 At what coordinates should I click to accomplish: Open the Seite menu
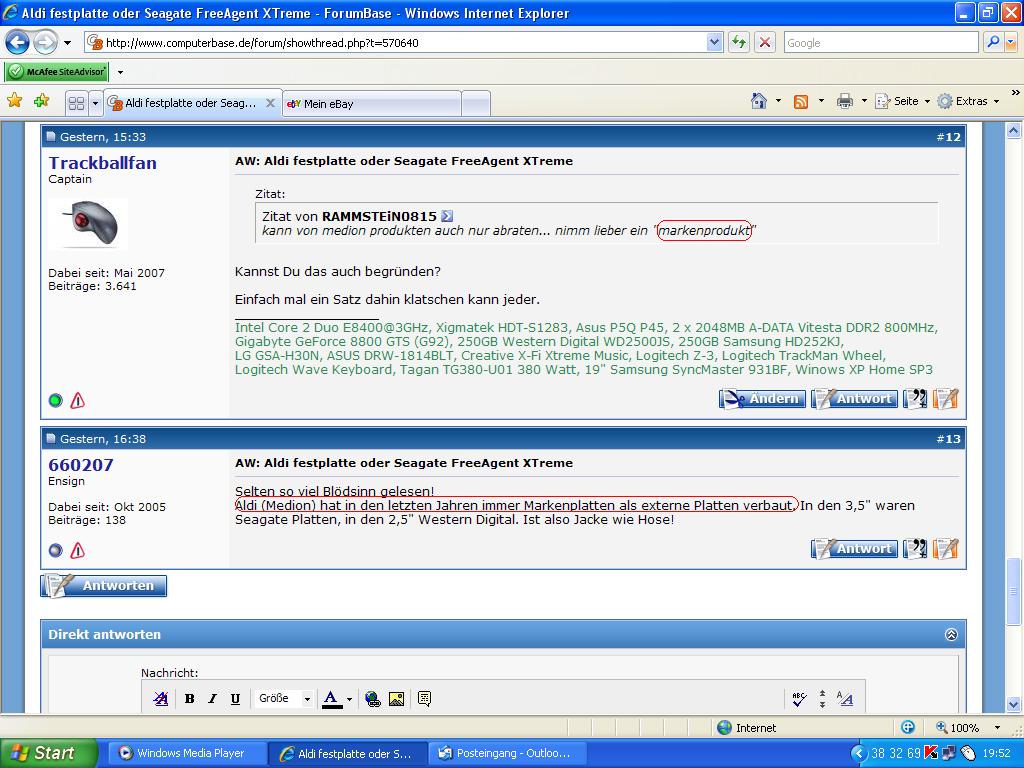(903, 101)
